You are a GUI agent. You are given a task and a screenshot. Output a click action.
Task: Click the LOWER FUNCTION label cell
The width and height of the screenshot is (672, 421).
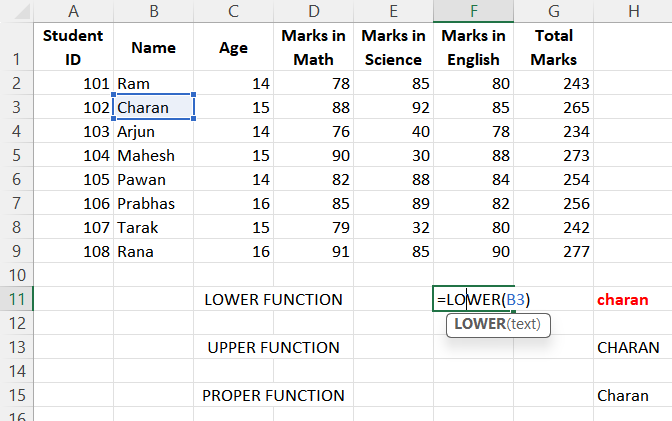[x=273, y=299]
